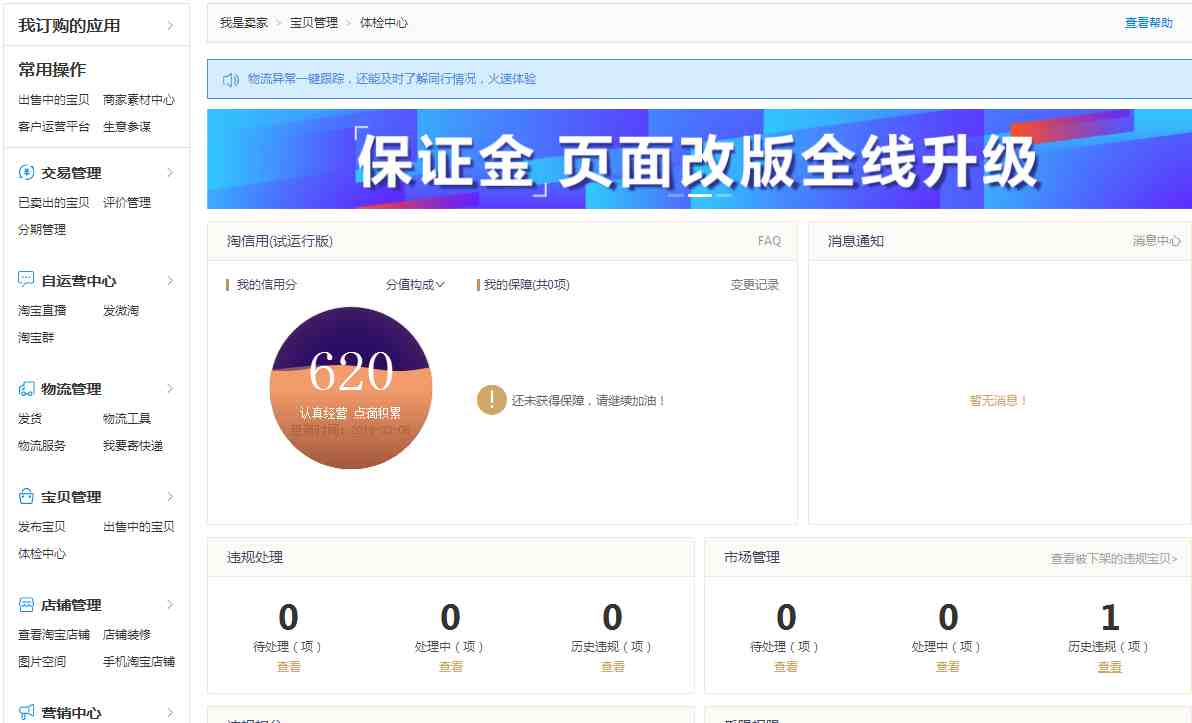Select the first carousel indicator on the banner
This screenshot has width=1192, height=723.
(x=675, y=195)
